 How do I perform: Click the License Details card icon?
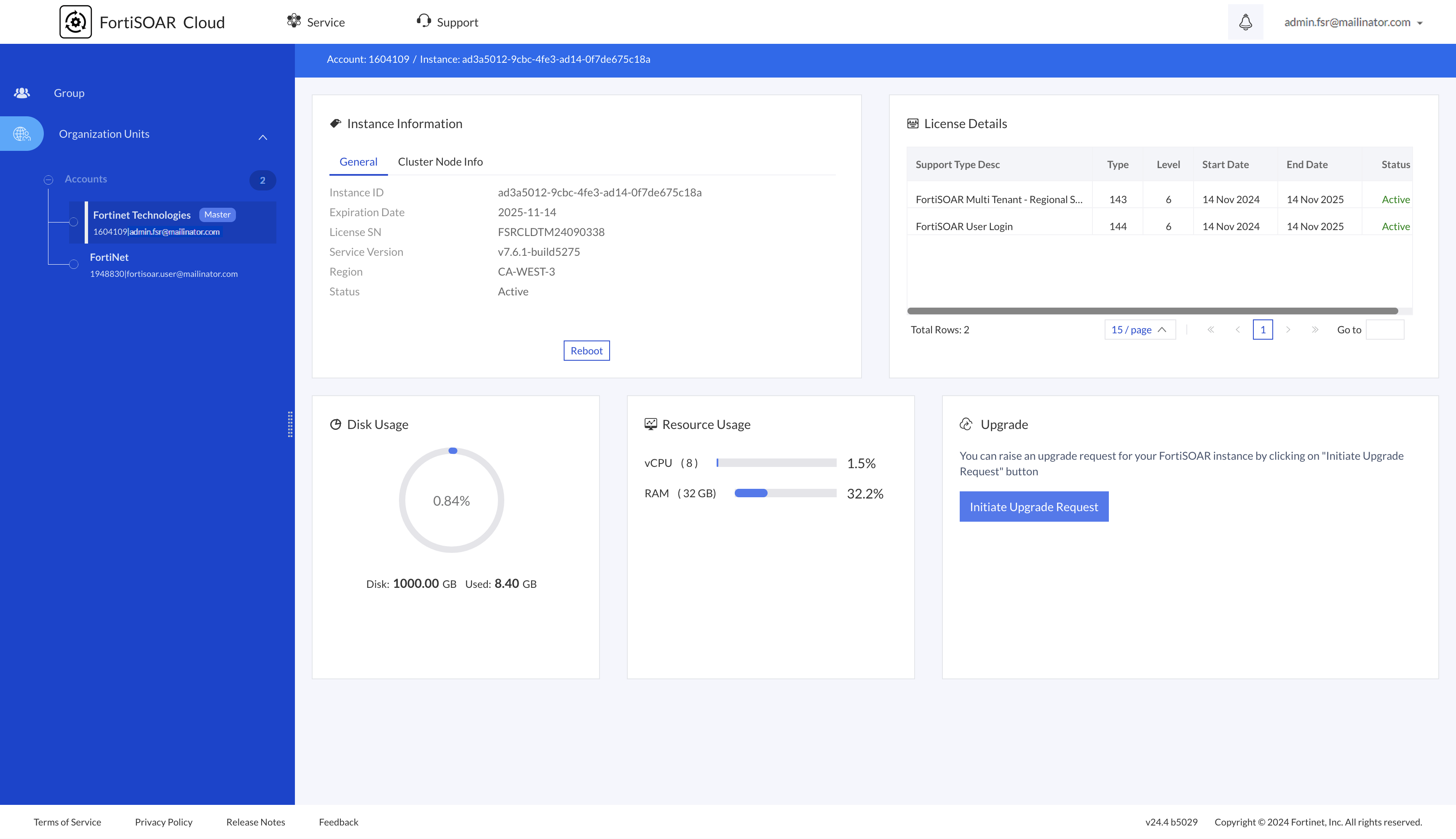[913, 123]
